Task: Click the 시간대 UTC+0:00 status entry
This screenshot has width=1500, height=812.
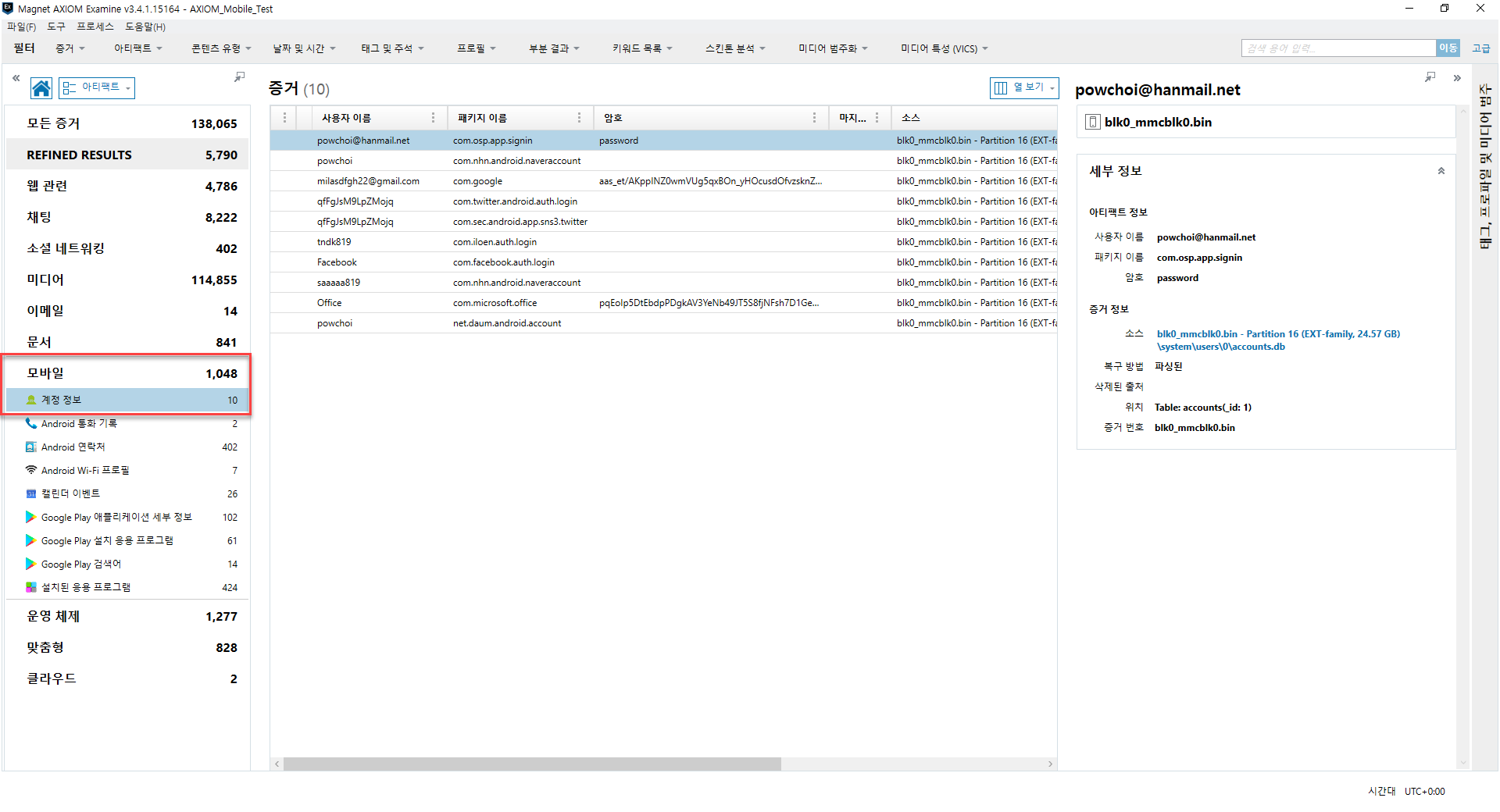Action: tap(1406, 791)
